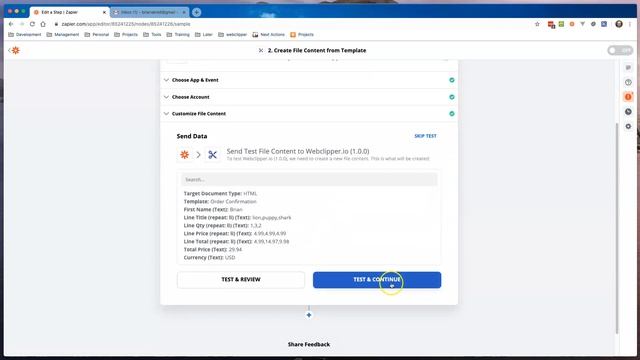The image size is (640, 360).
Task: Click the green extension icon
Action: (x=561, y=24)
